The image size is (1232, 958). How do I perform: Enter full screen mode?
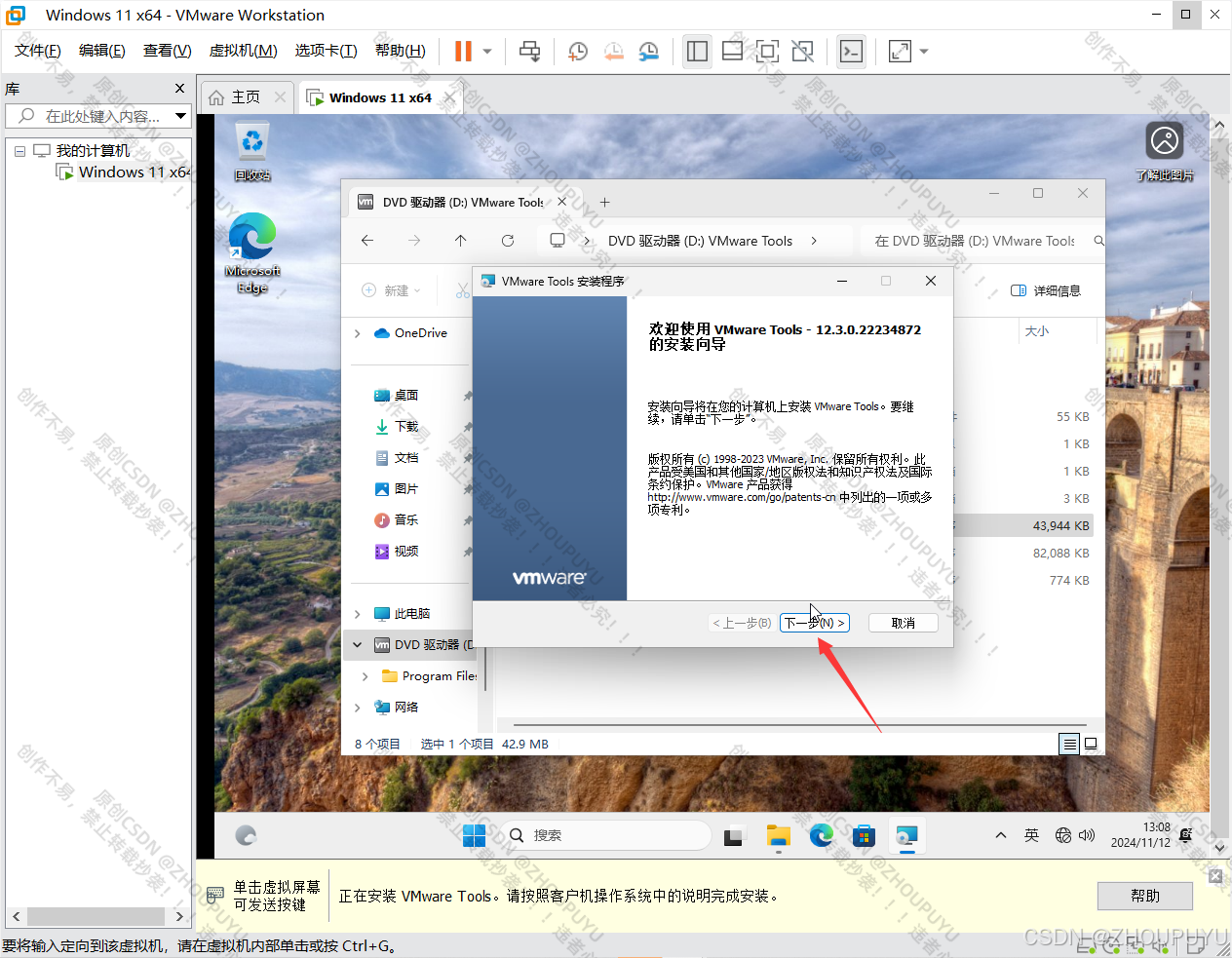[x=767, y=51]
